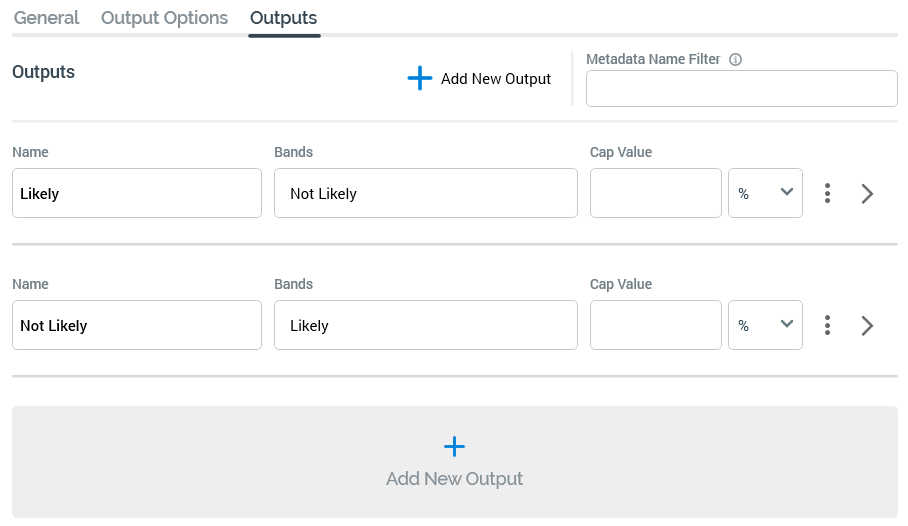908x526 pixels.
Task: Click the Cap Value field in first row
Action: (x=655, y=193)
